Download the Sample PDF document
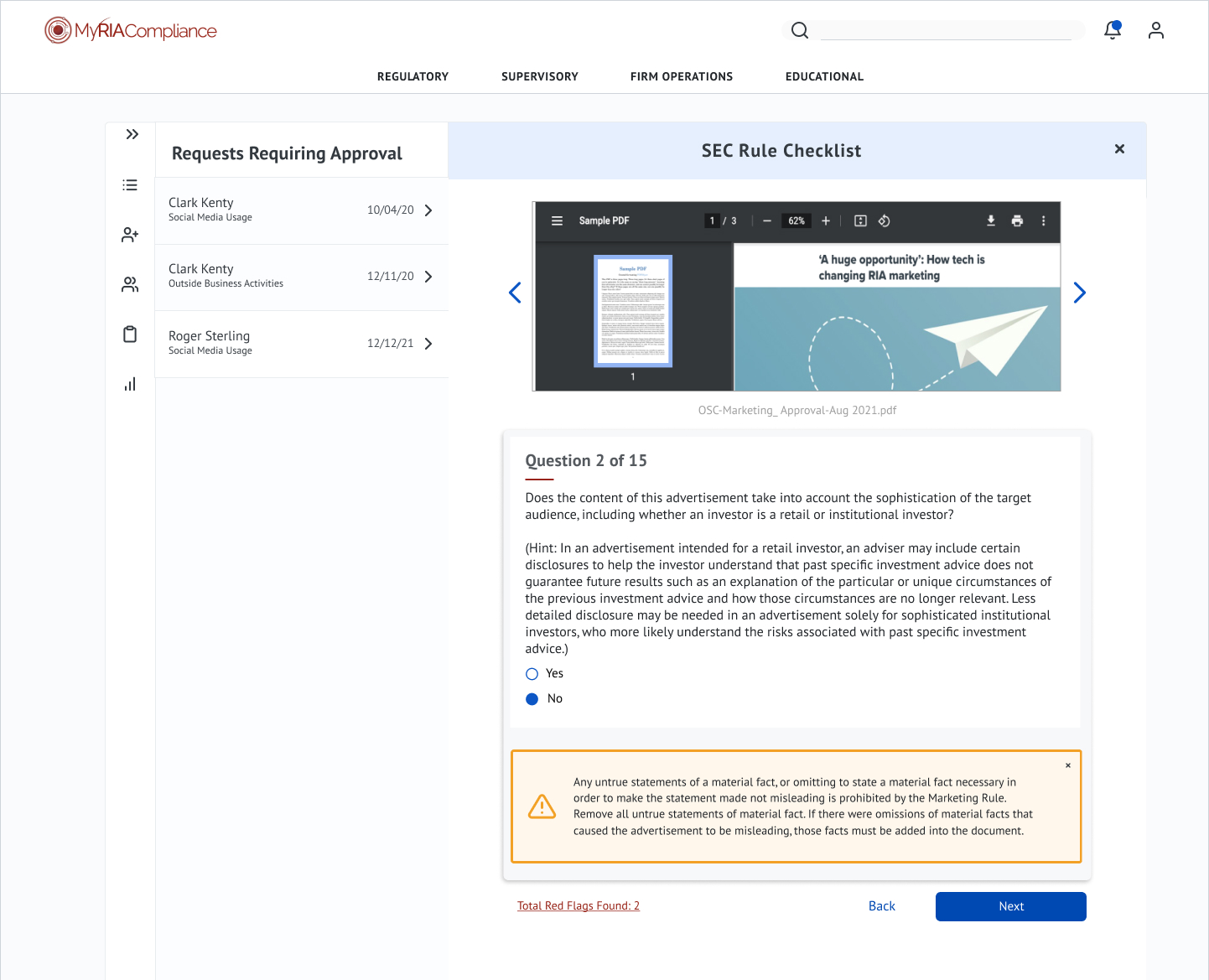This screenshot has height=980, width=1209. coord(990,220)
